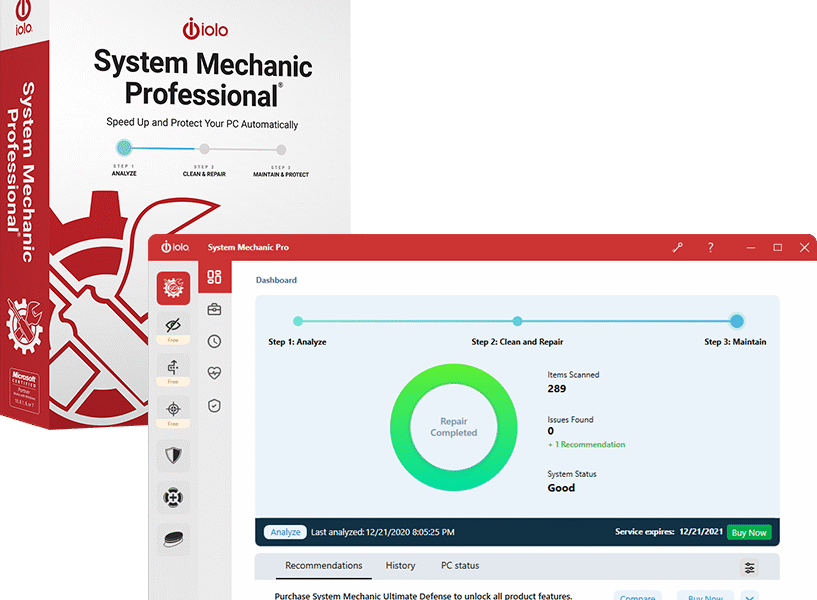Image resolution: width=817 pixels, height=600 pixels.
Task: Click the '+ 1 Recommendation' link
Action: pos(587,444)
